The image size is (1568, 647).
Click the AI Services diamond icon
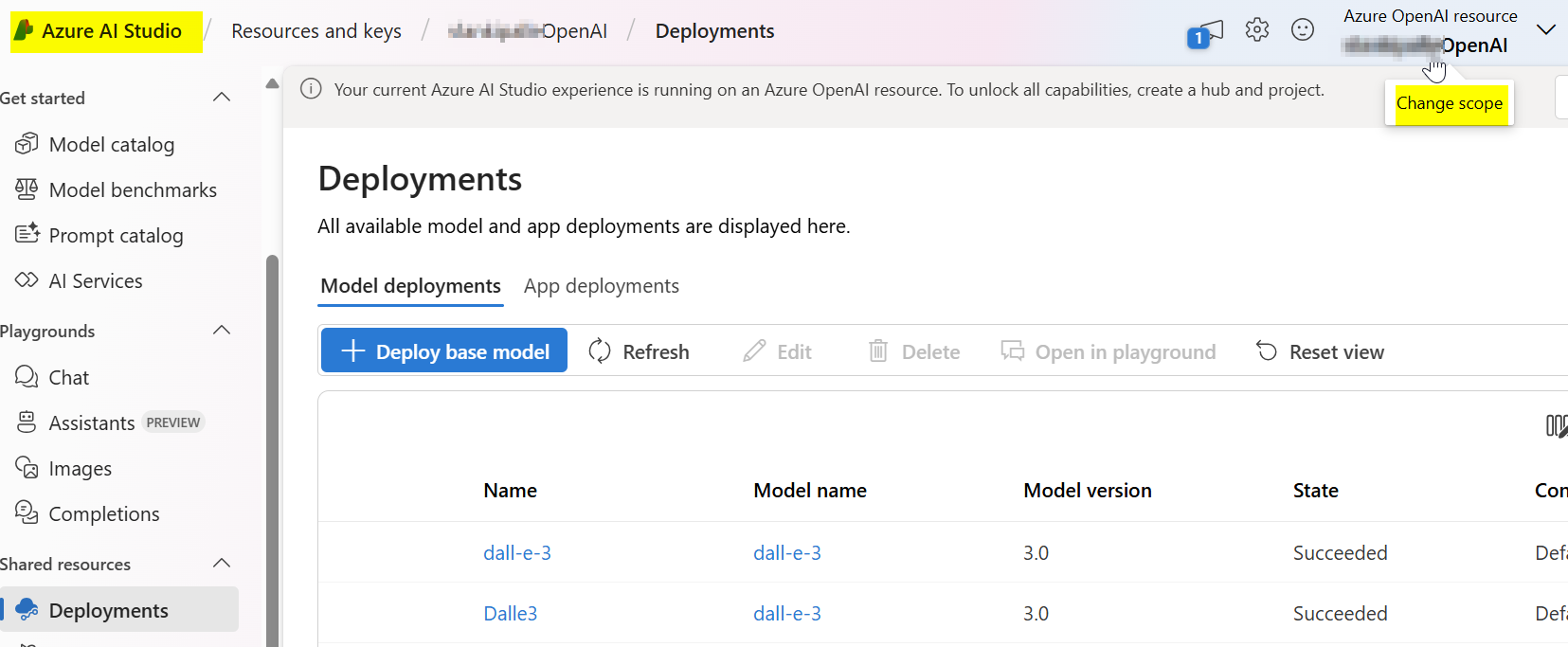point(27,280)
